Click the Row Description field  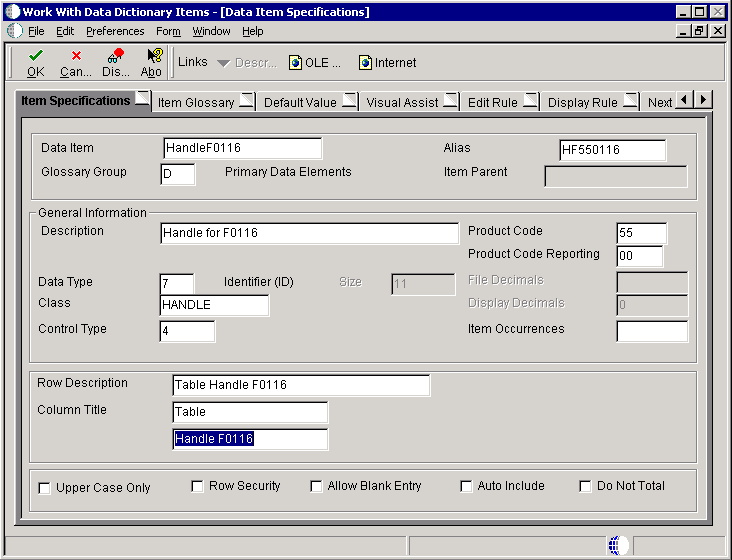(301, 385)
